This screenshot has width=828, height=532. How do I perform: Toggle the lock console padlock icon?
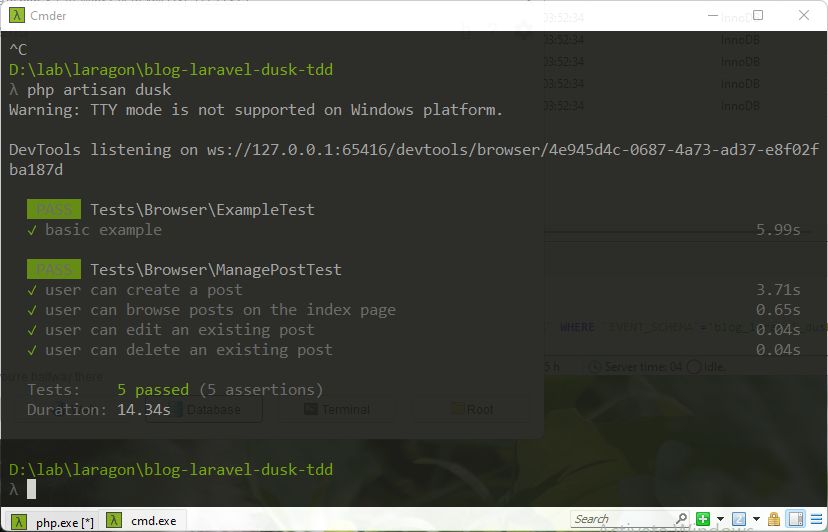click(x=774, y=519)
